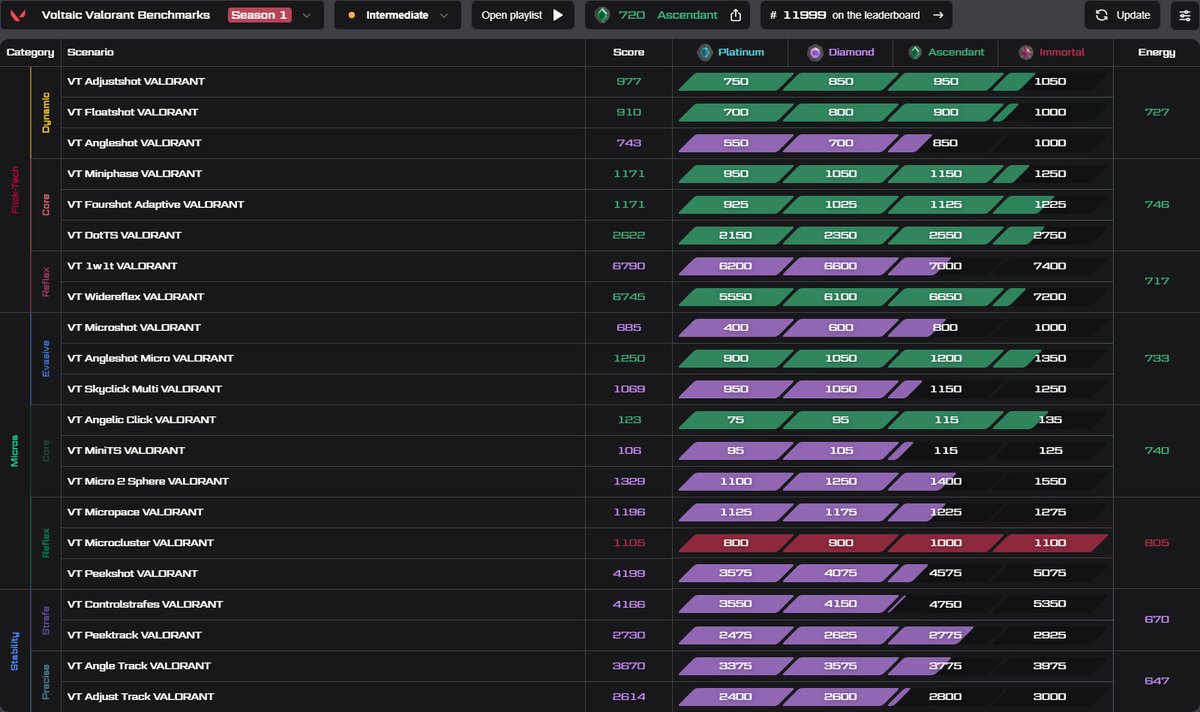Click the 1w1t score 6790
This screenshot has width=1200, height=712.
(x=629, y=266)
